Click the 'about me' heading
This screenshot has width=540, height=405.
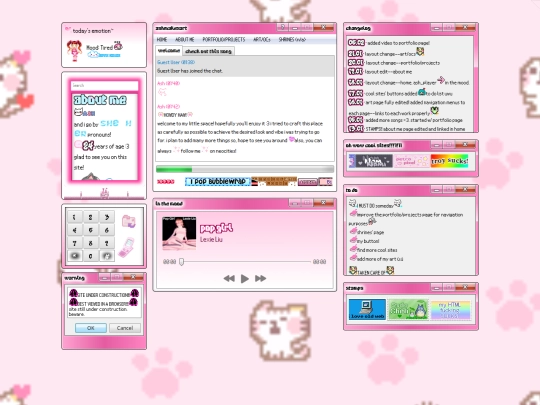coord(100,100)
